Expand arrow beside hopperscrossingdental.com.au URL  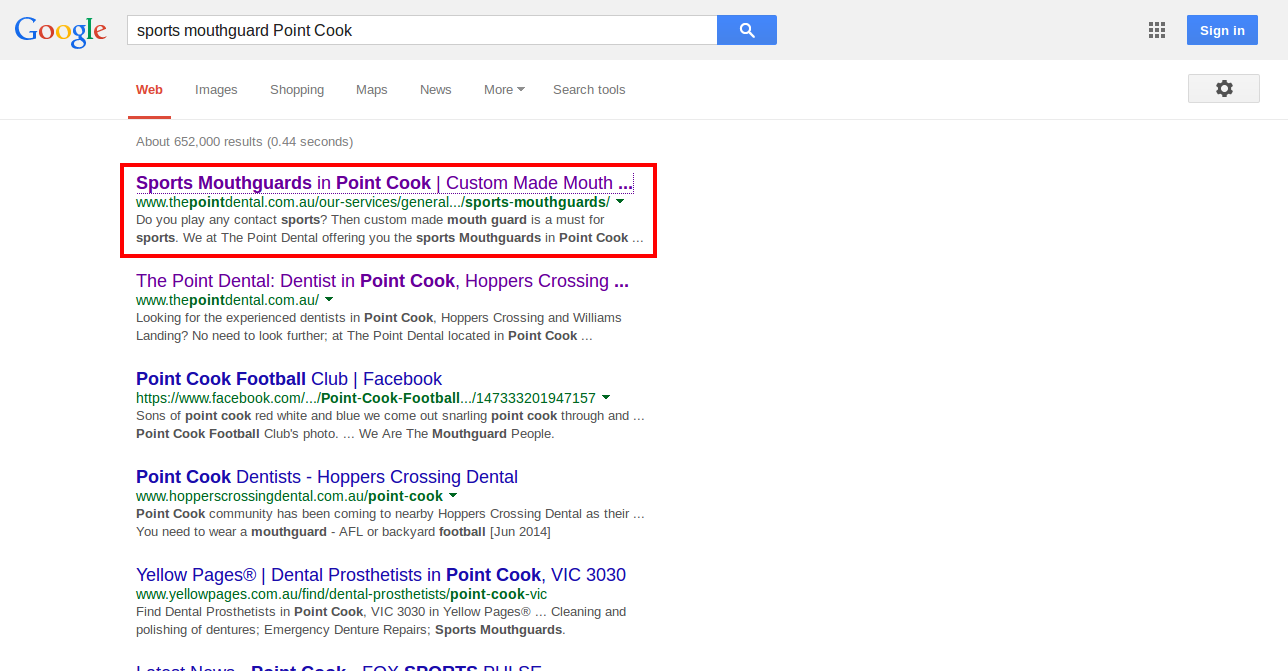453,495
